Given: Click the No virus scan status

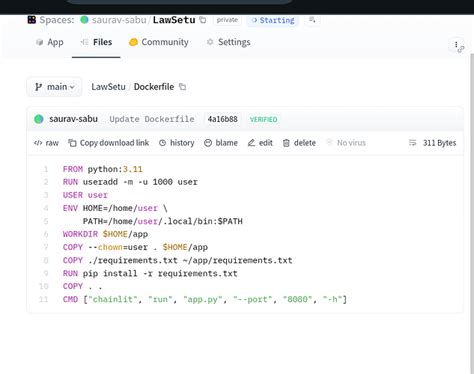Looking at the screenshot, I should (x=346, y=143).
